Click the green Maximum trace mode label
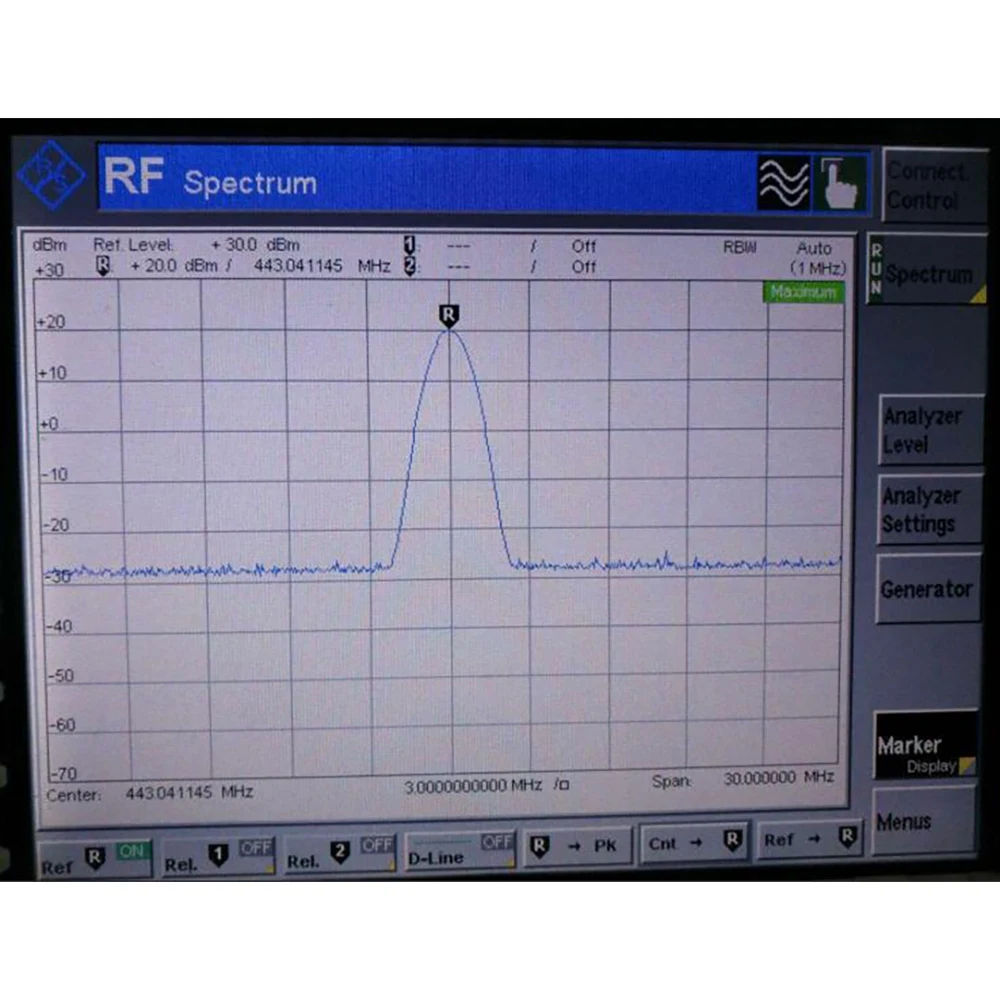 [x=803, y=292]
